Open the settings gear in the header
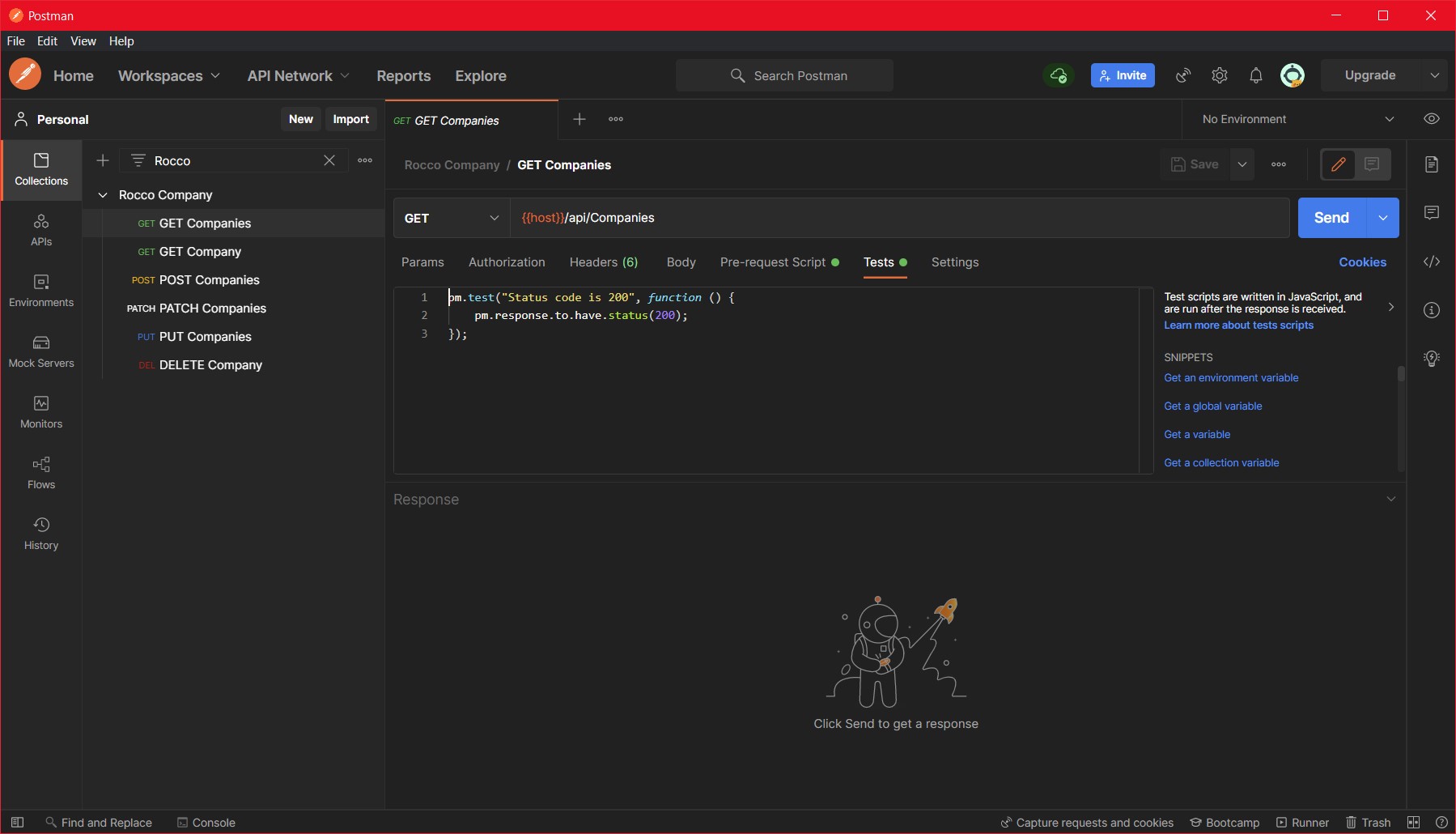Viewport: 1456px width, 834px height. pos(1220,75)
